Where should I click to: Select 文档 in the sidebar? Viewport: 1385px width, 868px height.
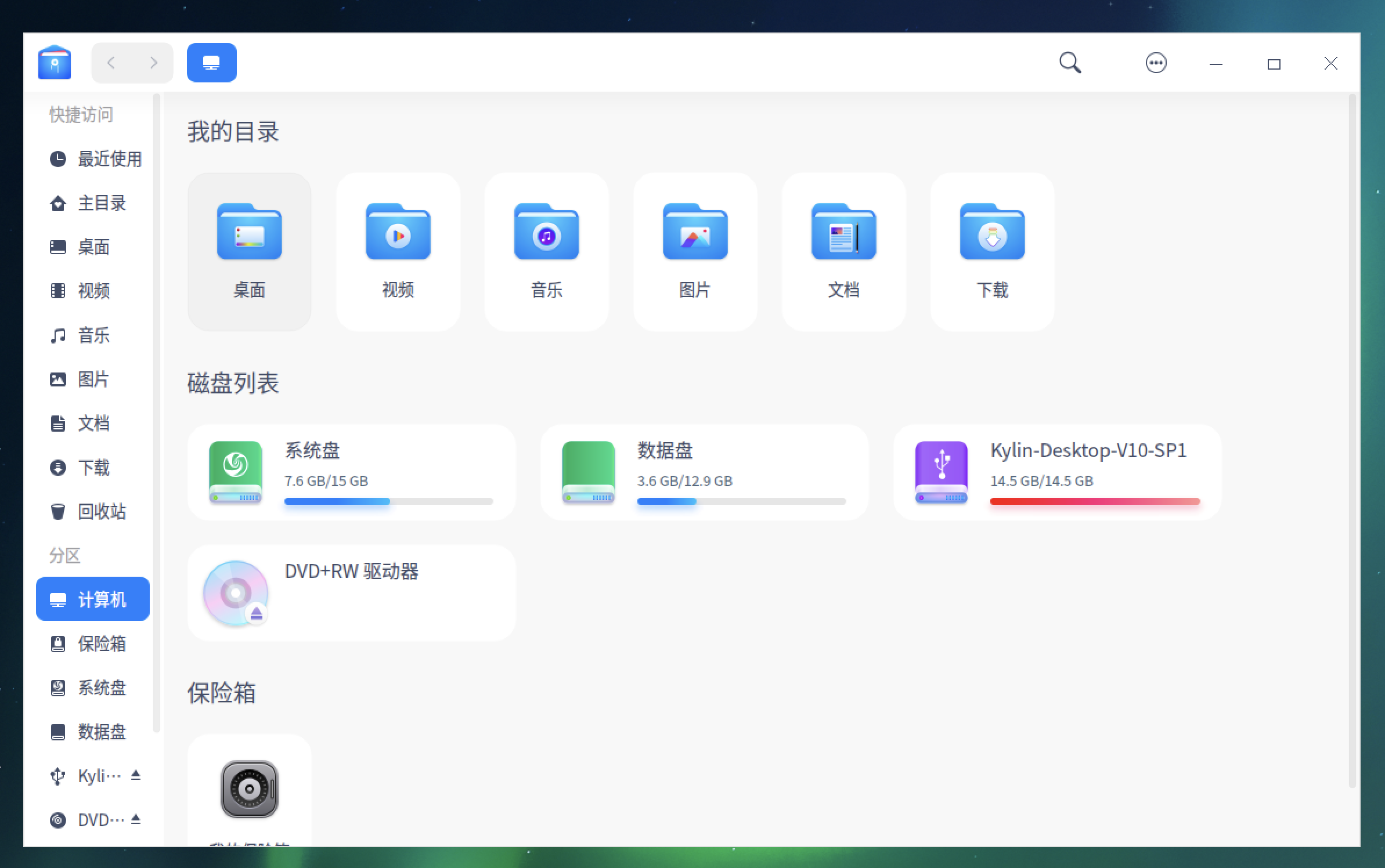click(93, 424)
